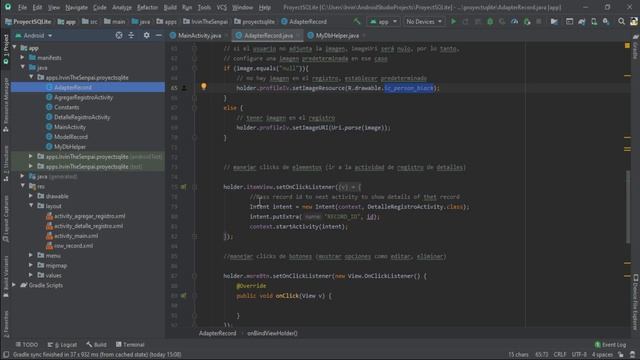Click onBindViewHolder() breadcrumb below editor

pyautogui.click(x=272, y=333)
